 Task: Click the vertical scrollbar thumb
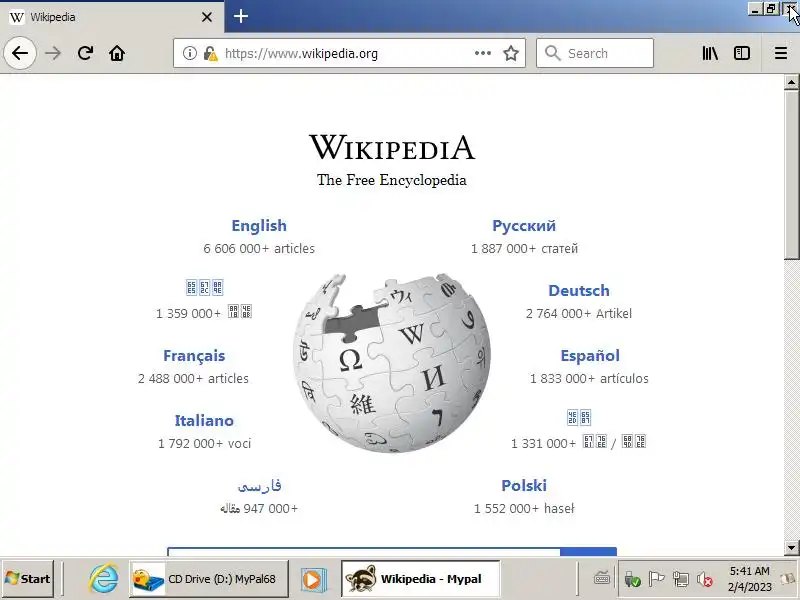coord(791,175)
